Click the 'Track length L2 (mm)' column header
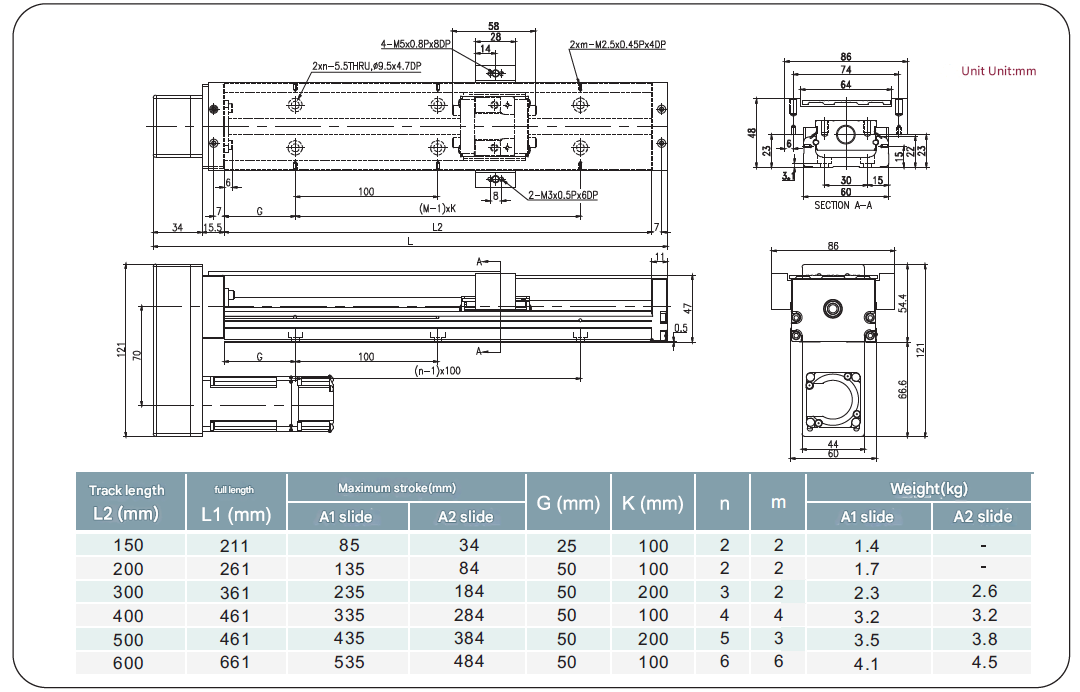The width and height of the screenshot is (1080, 692). (126, 502)
